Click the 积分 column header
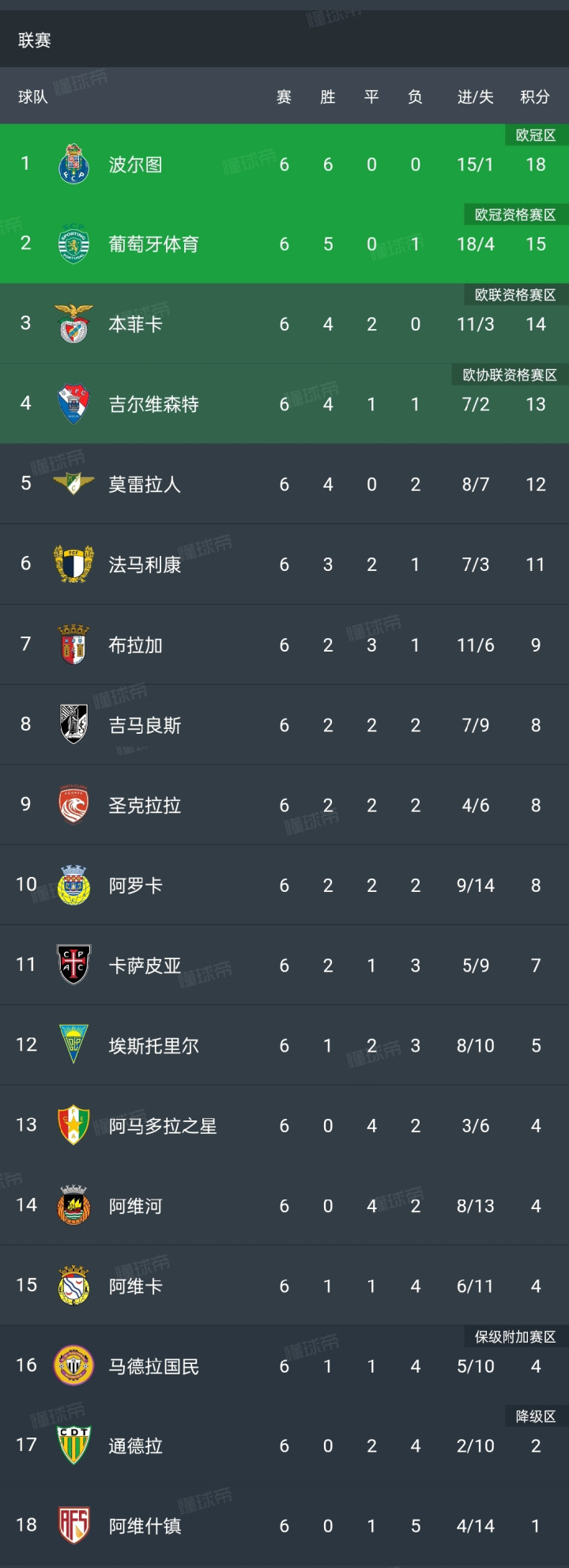 coord(535,96)
